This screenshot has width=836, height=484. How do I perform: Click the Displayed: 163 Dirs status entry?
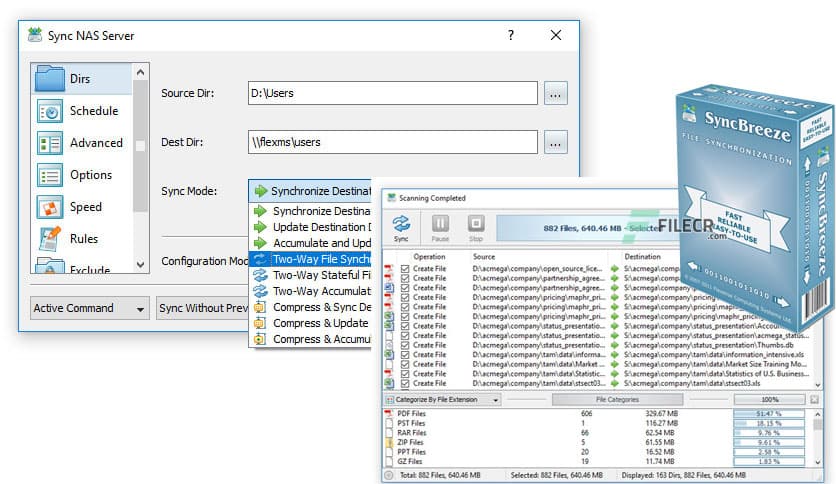(x=684, y=475)
